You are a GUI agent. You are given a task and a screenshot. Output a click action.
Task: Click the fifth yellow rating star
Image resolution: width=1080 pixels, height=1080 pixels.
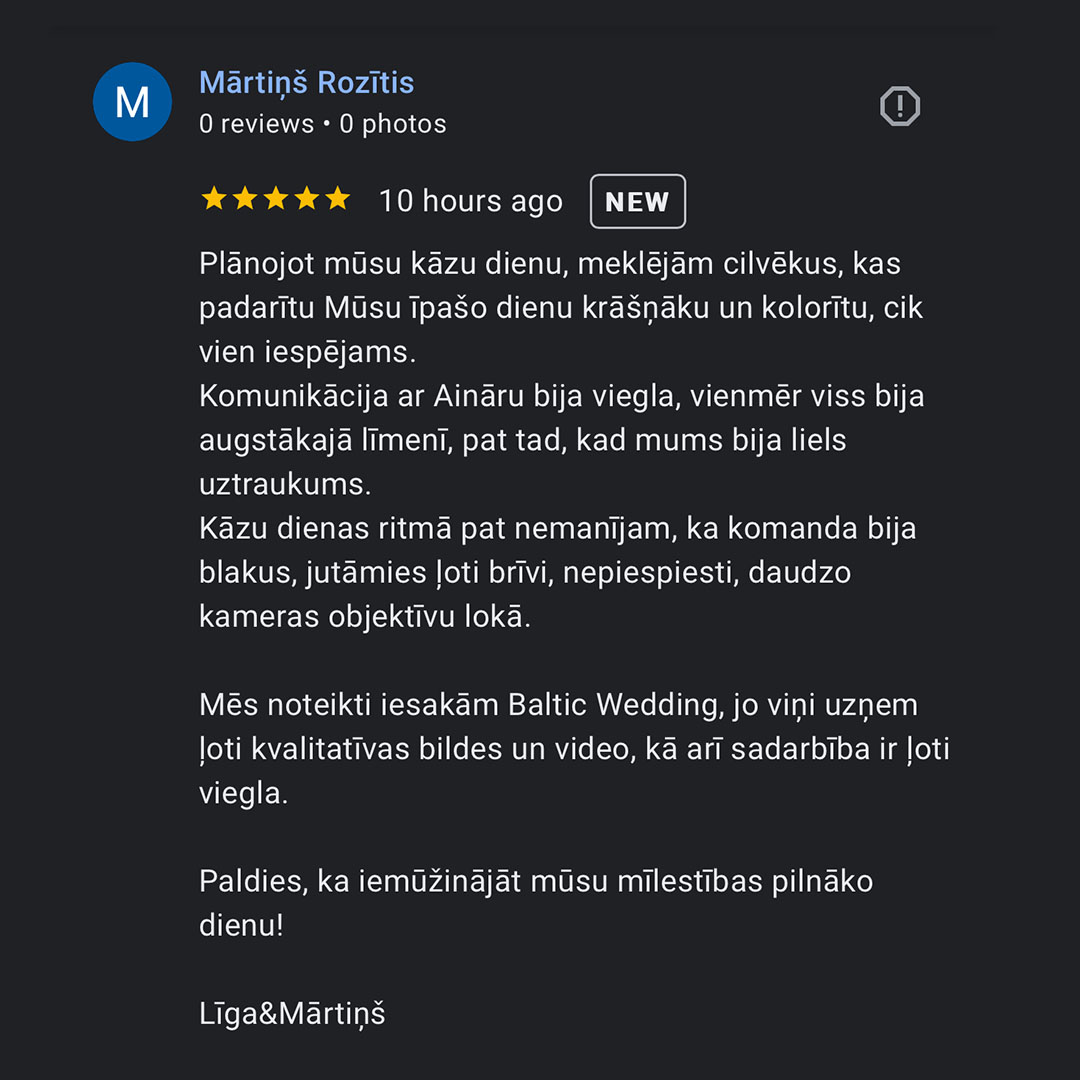[x=338, y=198]
